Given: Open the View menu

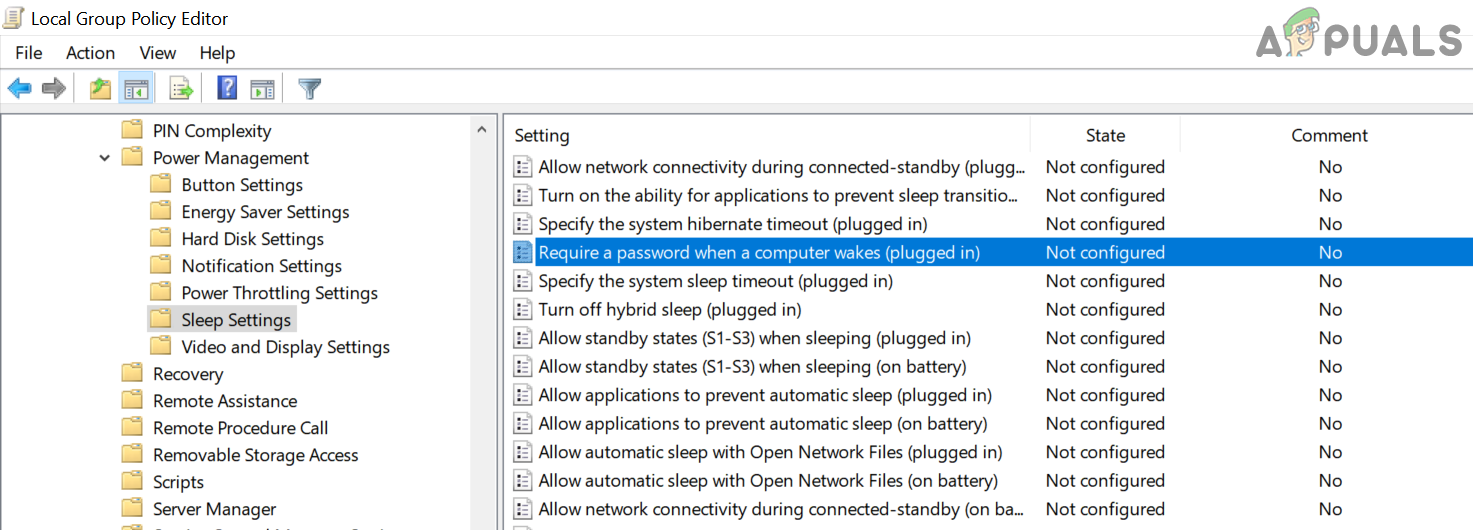Looking at the screenshot, I should (158, 53).
